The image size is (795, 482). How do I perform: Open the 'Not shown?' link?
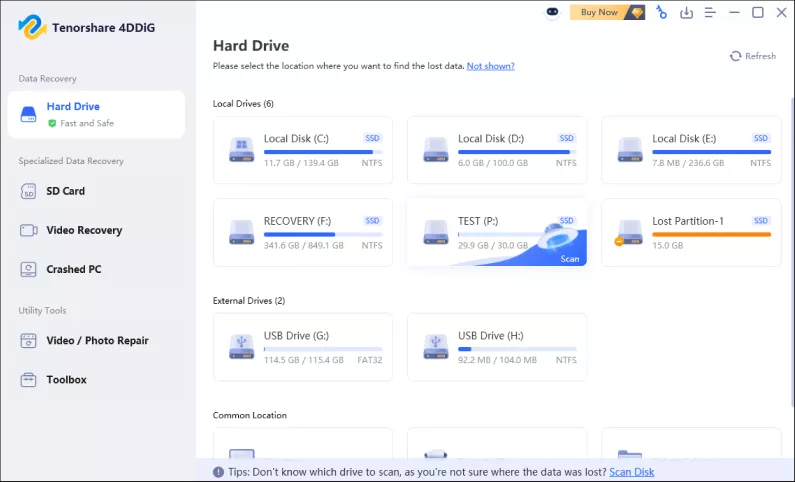pyautogui.click(x=490, y=66)
